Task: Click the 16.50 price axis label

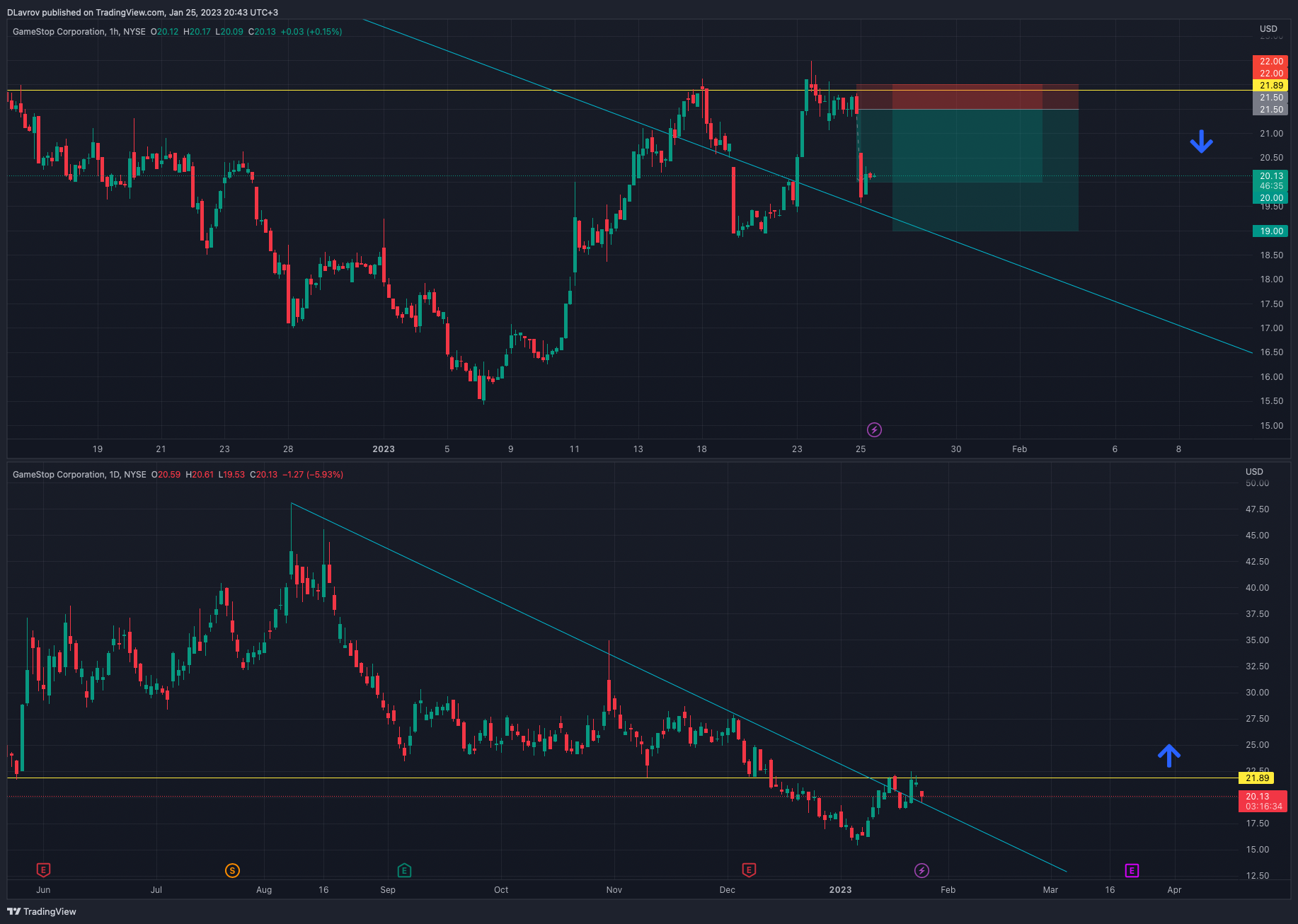Action: tap(1271, 352)
